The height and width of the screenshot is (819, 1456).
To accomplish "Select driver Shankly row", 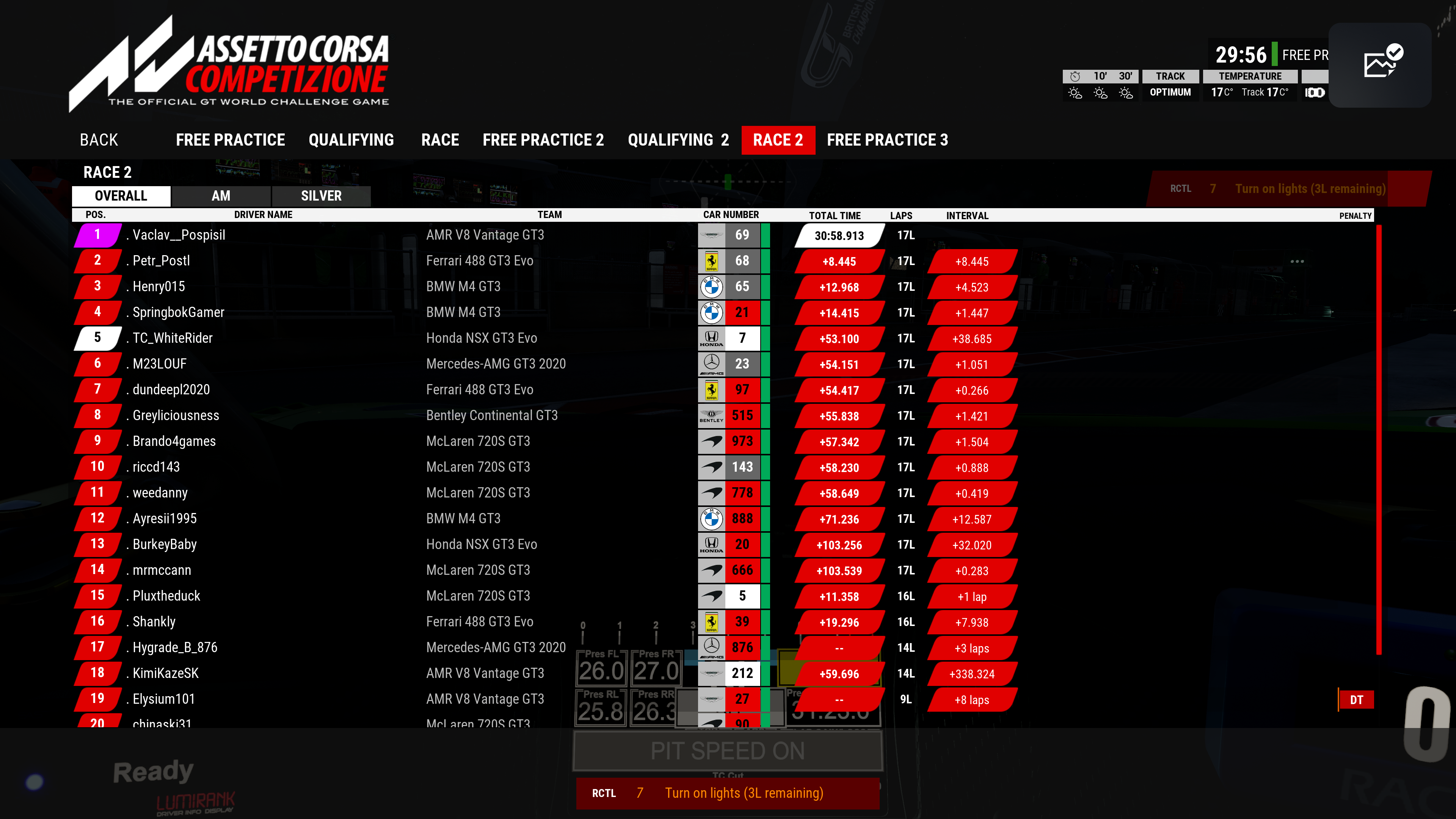I will [x=723, y=622].
